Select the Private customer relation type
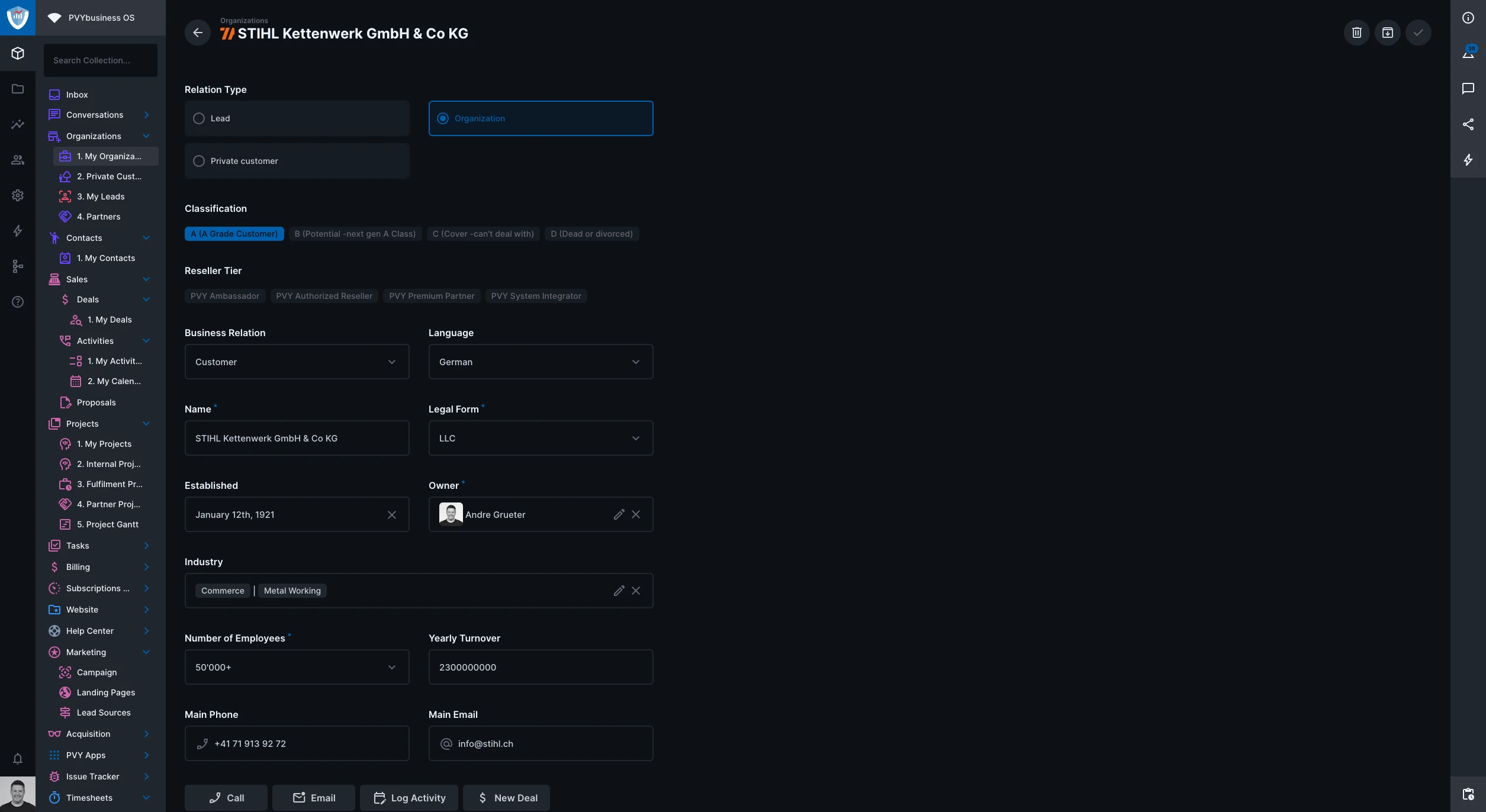Screen dimensions: 1486x812 coord(297,161)
